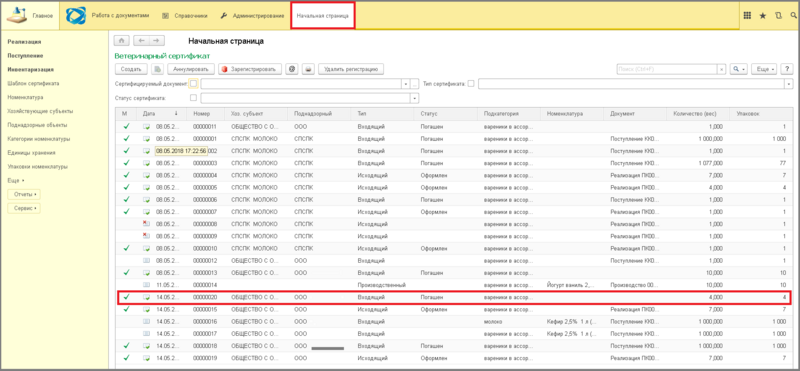
Task: Expand Еще in the left sidebar
Action: 16,181
